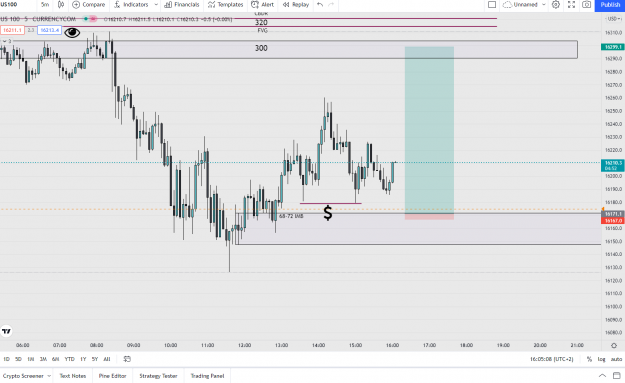Undo the last chart action
Image resolution: width=625 pixels, height=383 pixels.
click(320, 5)
